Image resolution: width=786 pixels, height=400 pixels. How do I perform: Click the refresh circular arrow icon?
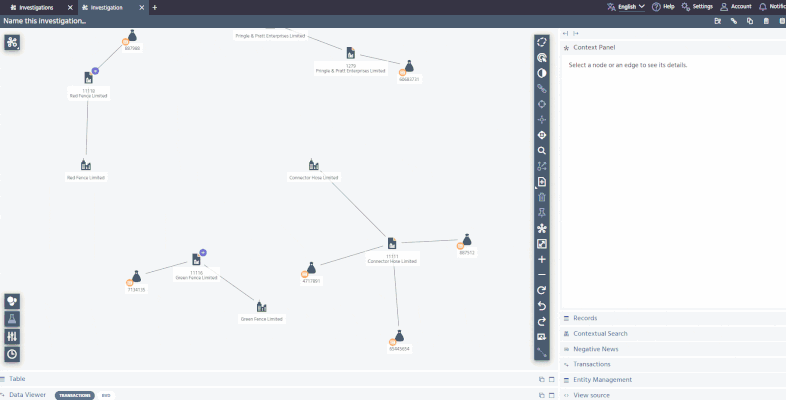541,290
